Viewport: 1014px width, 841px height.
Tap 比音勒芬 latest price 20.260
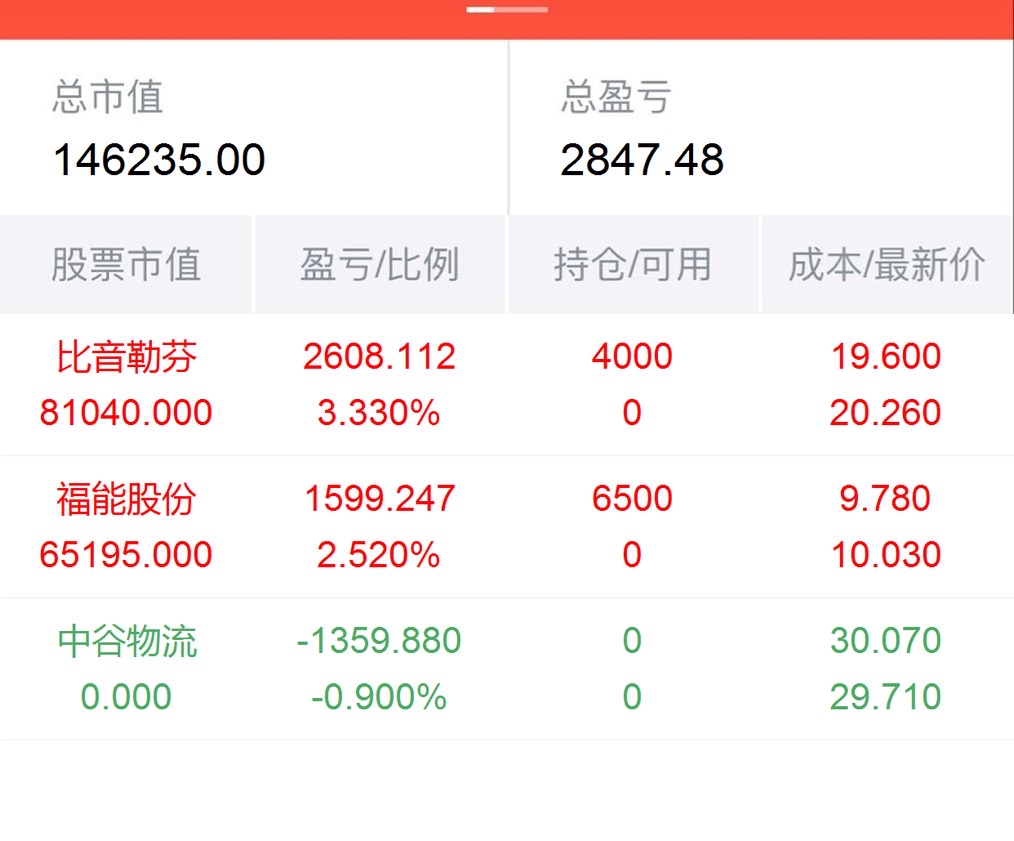pyautogui.click(x=886, y=413)
